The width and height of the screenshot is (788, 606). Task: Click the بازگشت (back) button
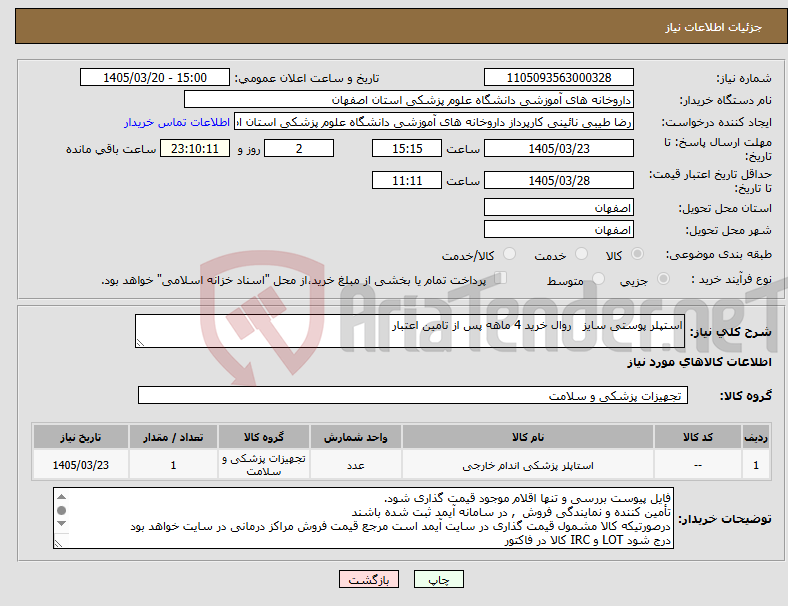pyautogui.click(x=368, y=579)
